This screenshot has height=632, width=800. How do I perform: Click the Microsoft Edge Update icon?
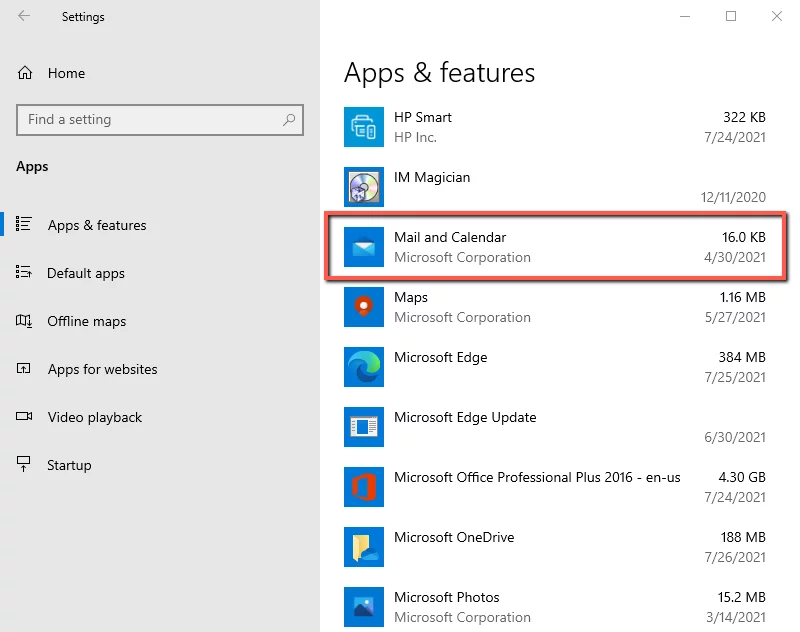[x=364, y=427]
